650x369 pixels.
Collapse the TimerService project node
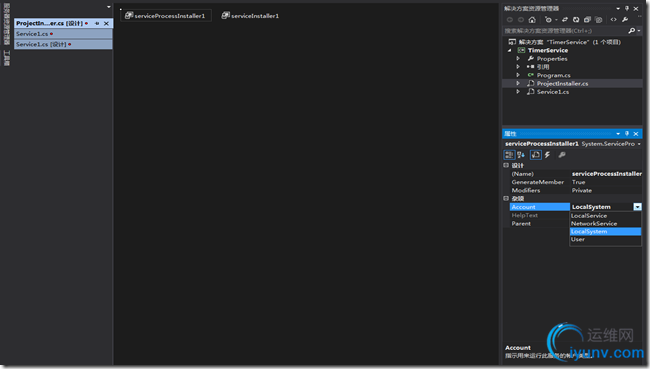point(510,51)
